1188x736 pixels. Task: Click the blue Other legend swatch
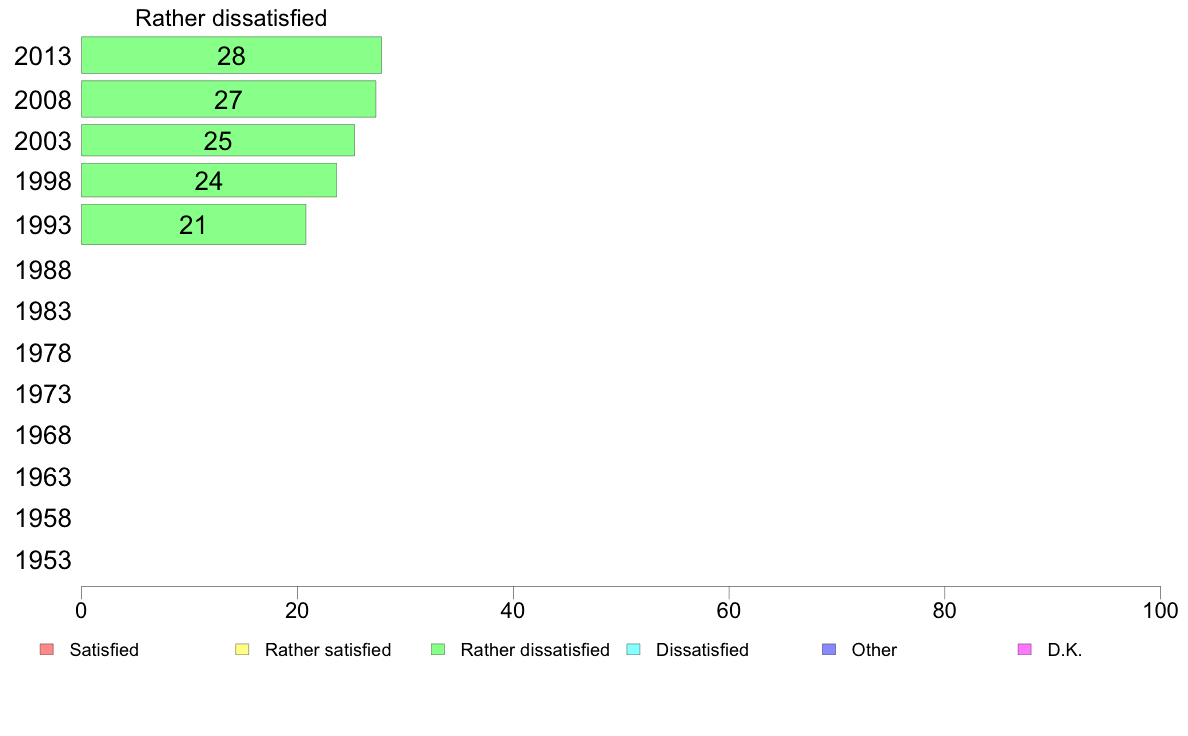tap(829, 650)
